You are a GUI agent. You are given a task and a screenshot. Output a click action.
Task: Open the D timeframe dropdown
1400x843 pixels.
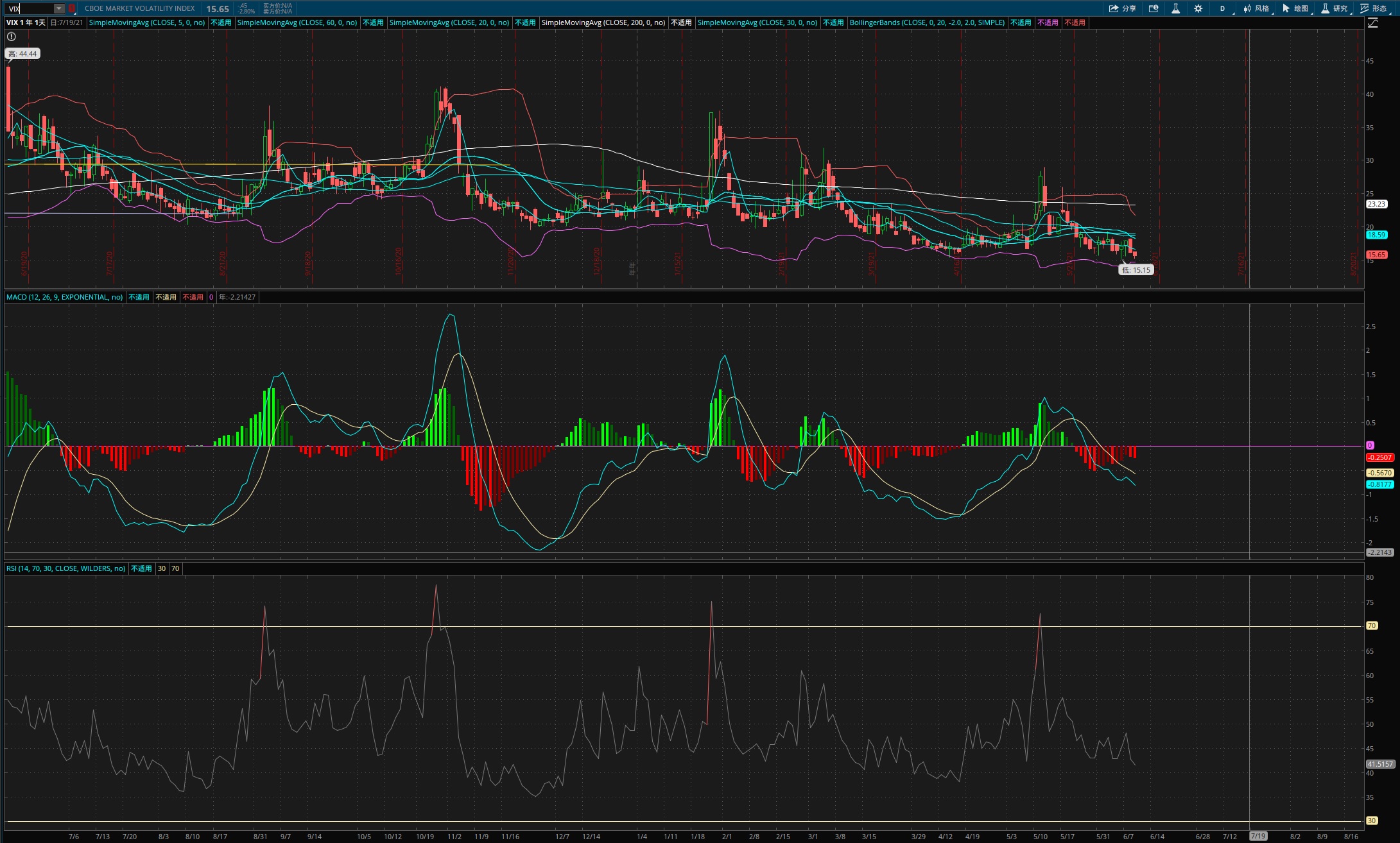(1223, 8)
